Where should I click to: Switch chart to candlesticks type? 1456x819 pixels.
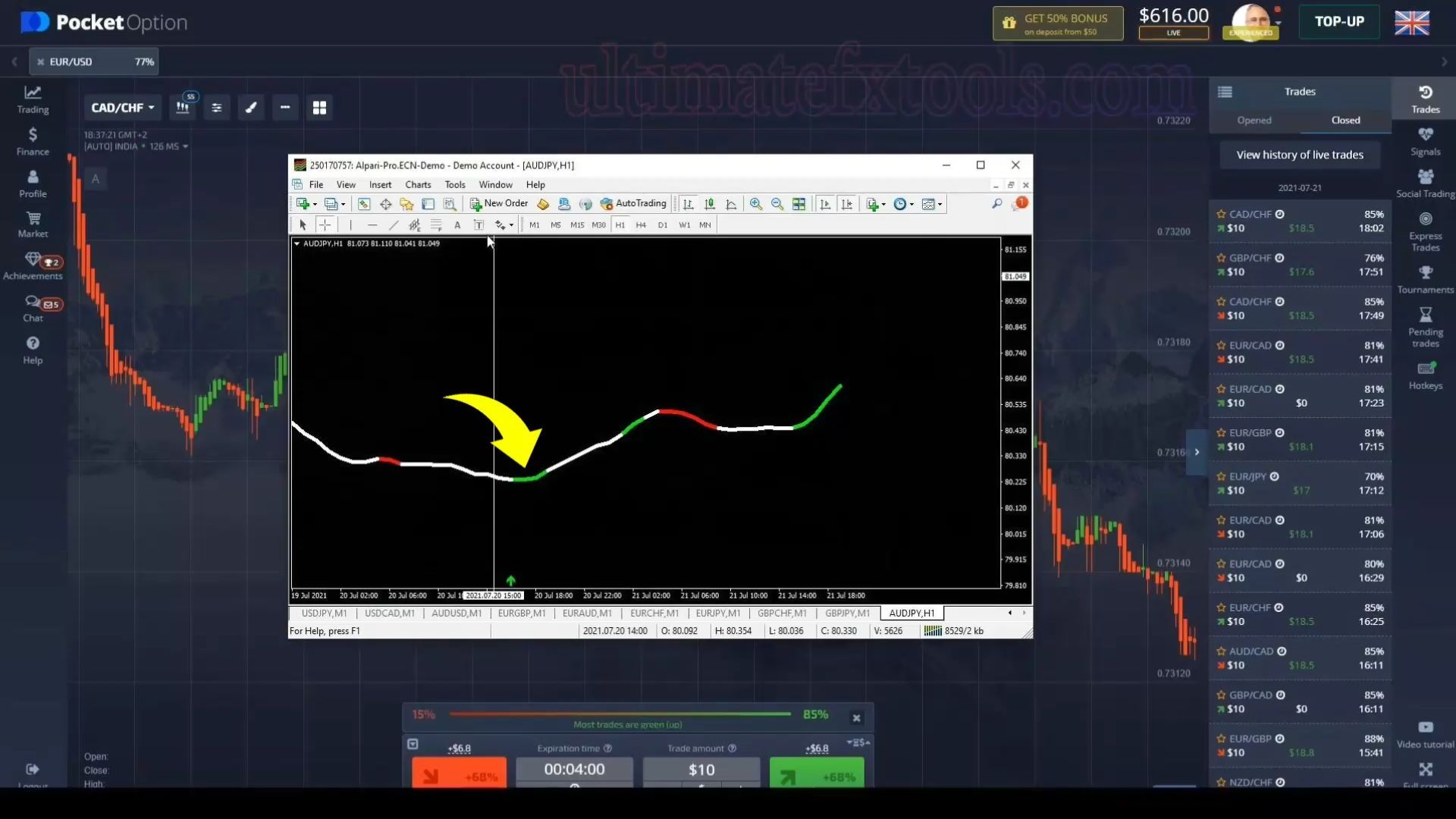coord(710,204)
